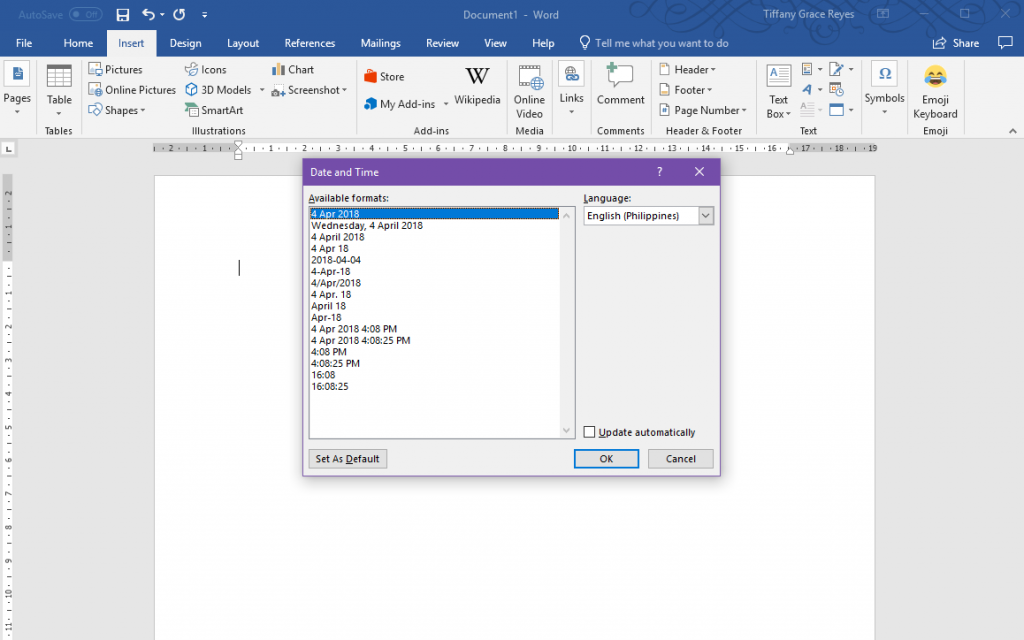This screenshot has height=640, width=1024.
Task: Open the Page Number dropdown
Action: click(x=703, y=110)
